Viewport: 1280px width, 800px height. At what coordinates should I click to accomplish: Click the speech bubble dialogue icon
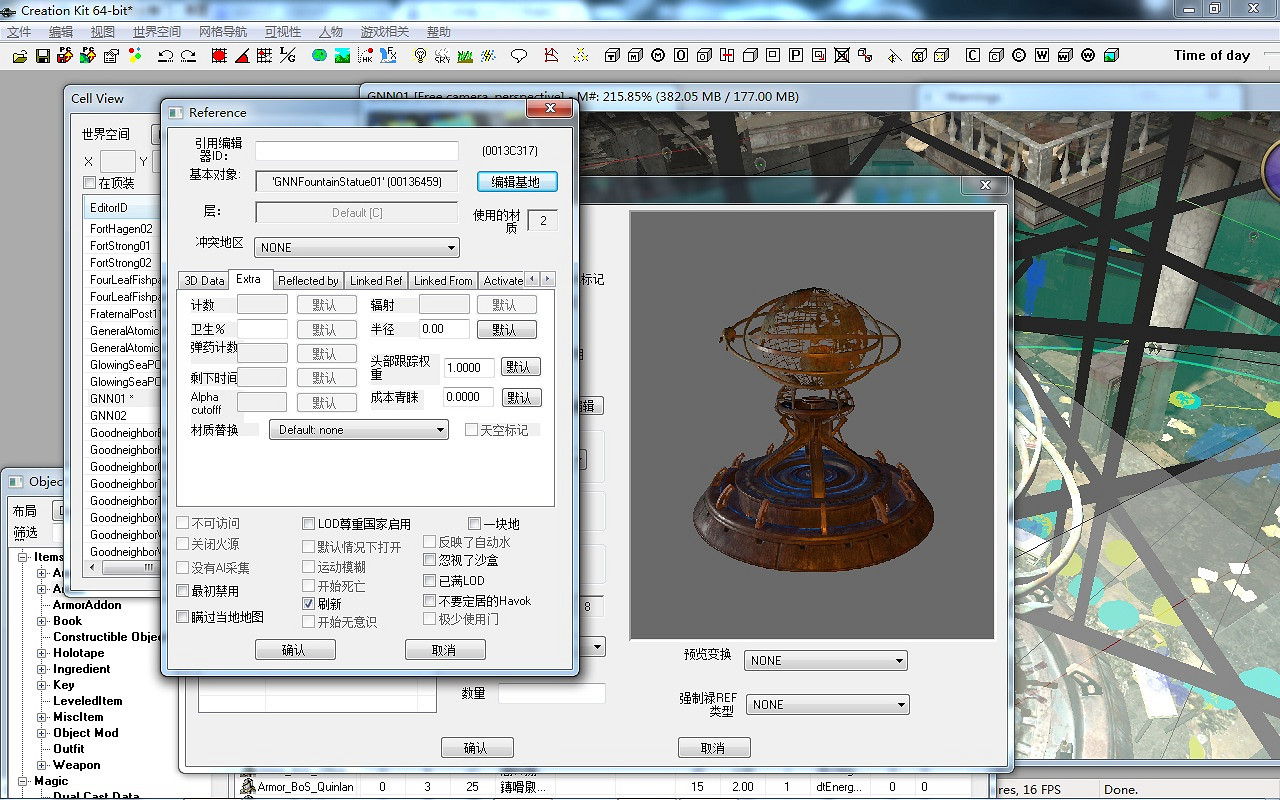519,56
